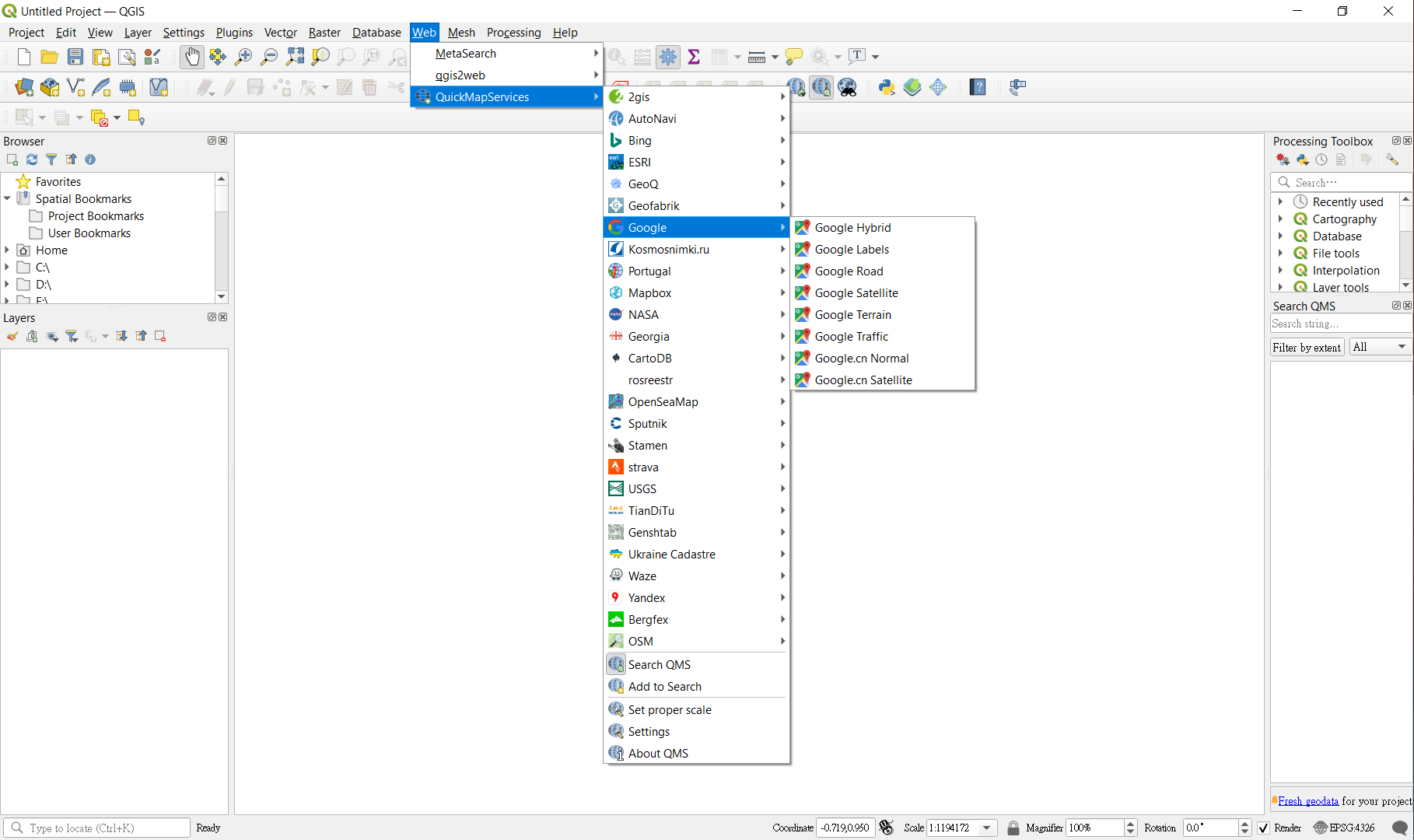Open the OSM submenu
Image resolution: width=1414 pixels, height=840 pixels.
click(x=696, y=642)
